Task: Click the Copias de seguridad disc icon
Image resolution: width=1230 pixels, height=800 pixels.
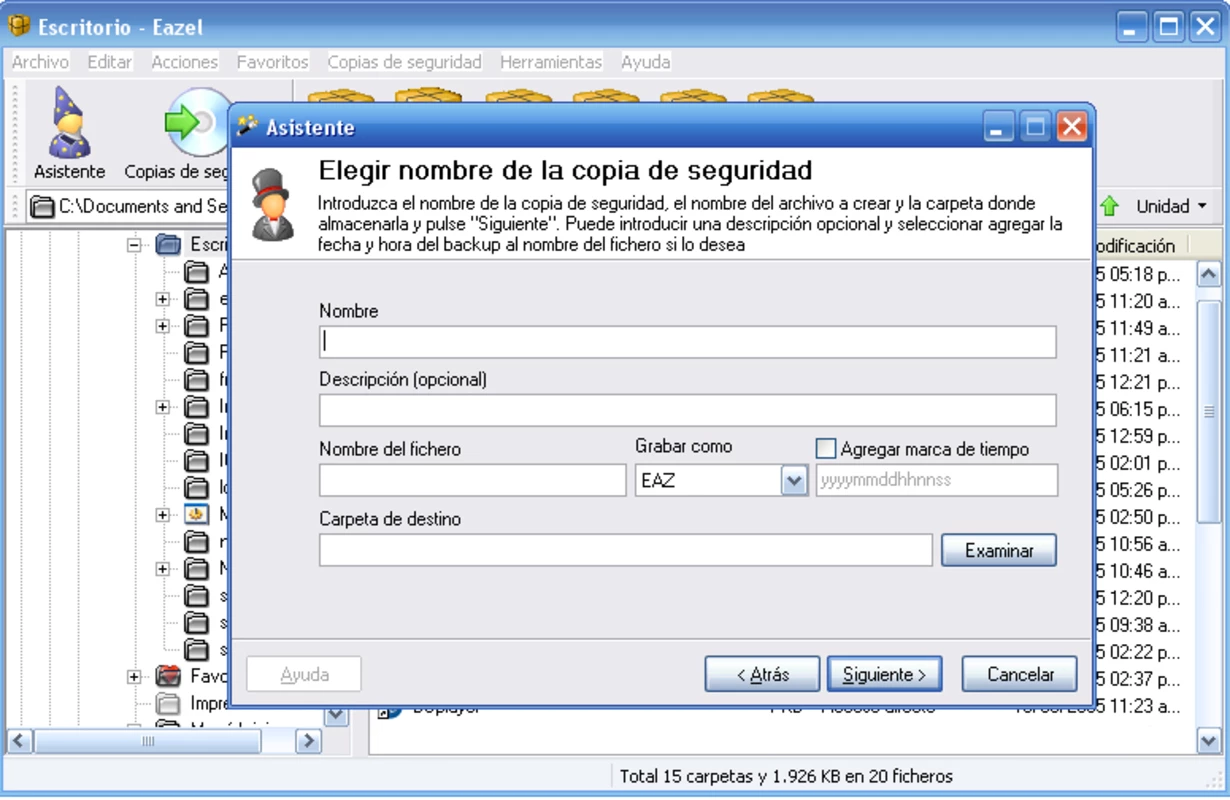Action: click(196, 122)
